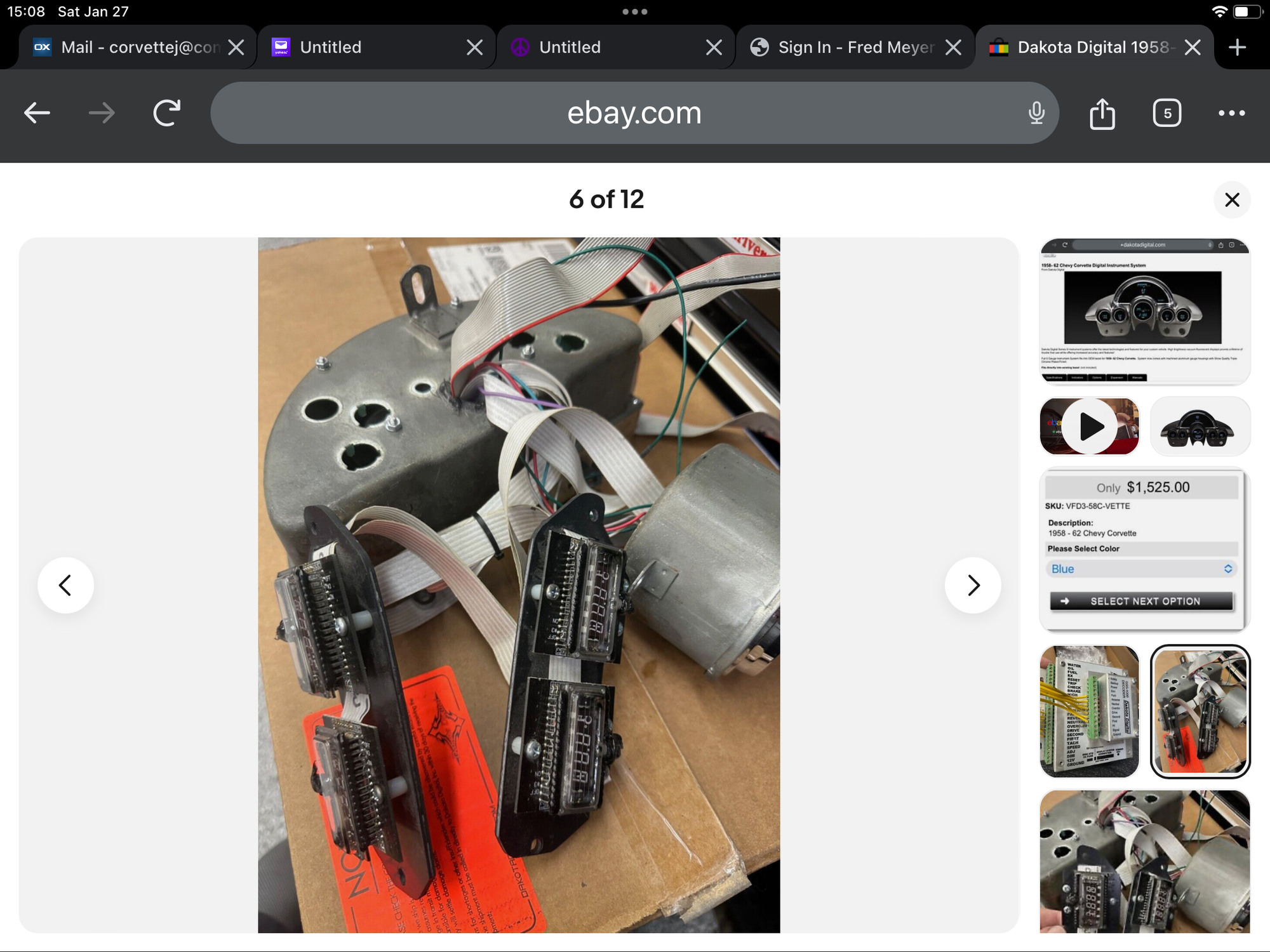
Task: Open the tab overview showing 5 tabs
Action: pos(1167,113)
